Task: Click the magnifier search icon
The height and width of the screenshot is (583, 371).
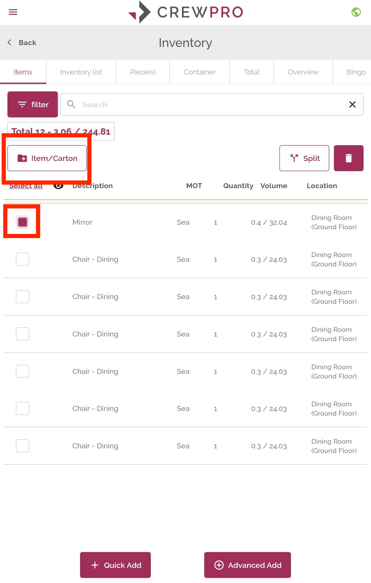Action: coord(71,104)
